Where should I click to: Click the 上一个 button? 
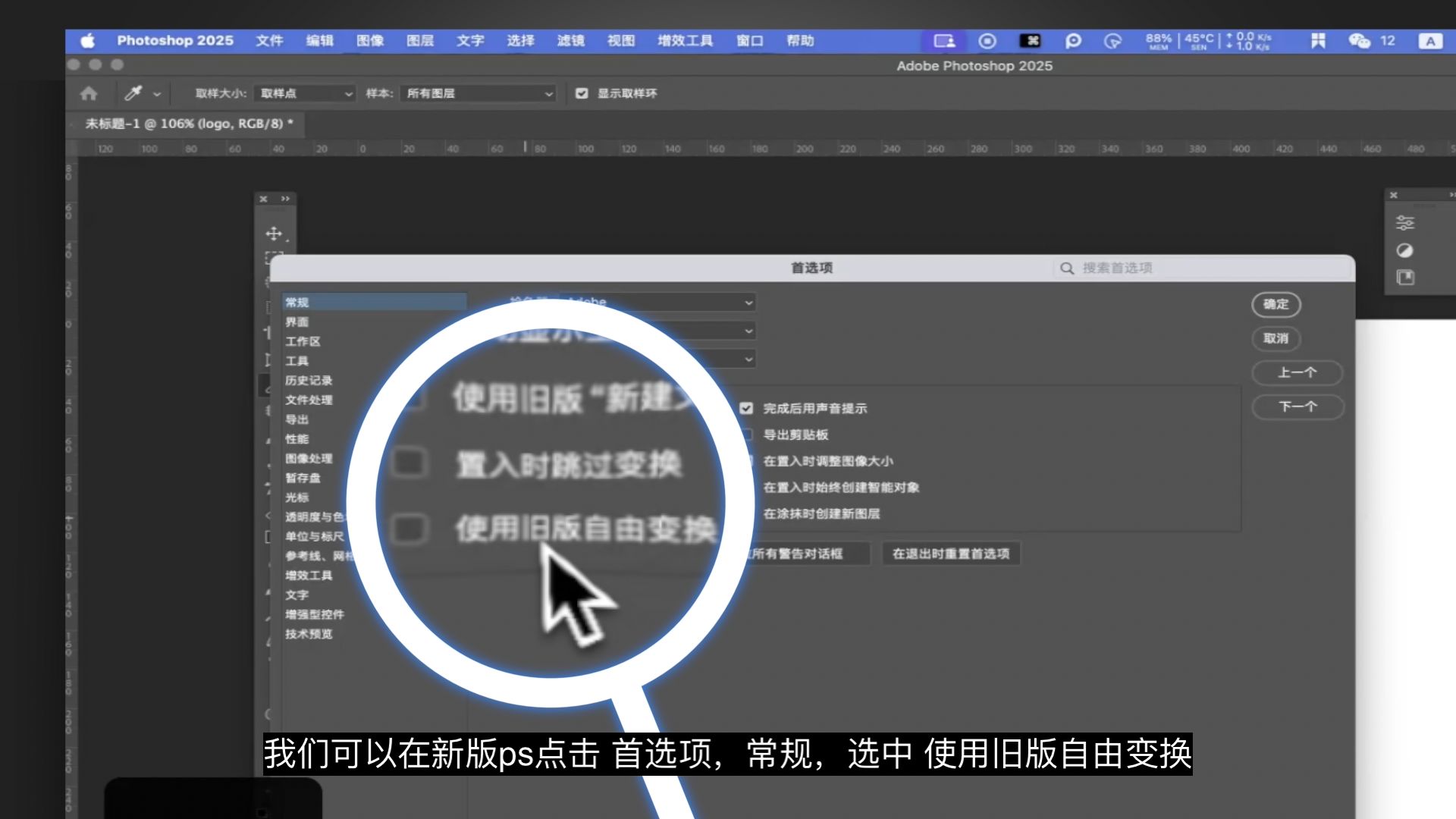click(1298, 372)
